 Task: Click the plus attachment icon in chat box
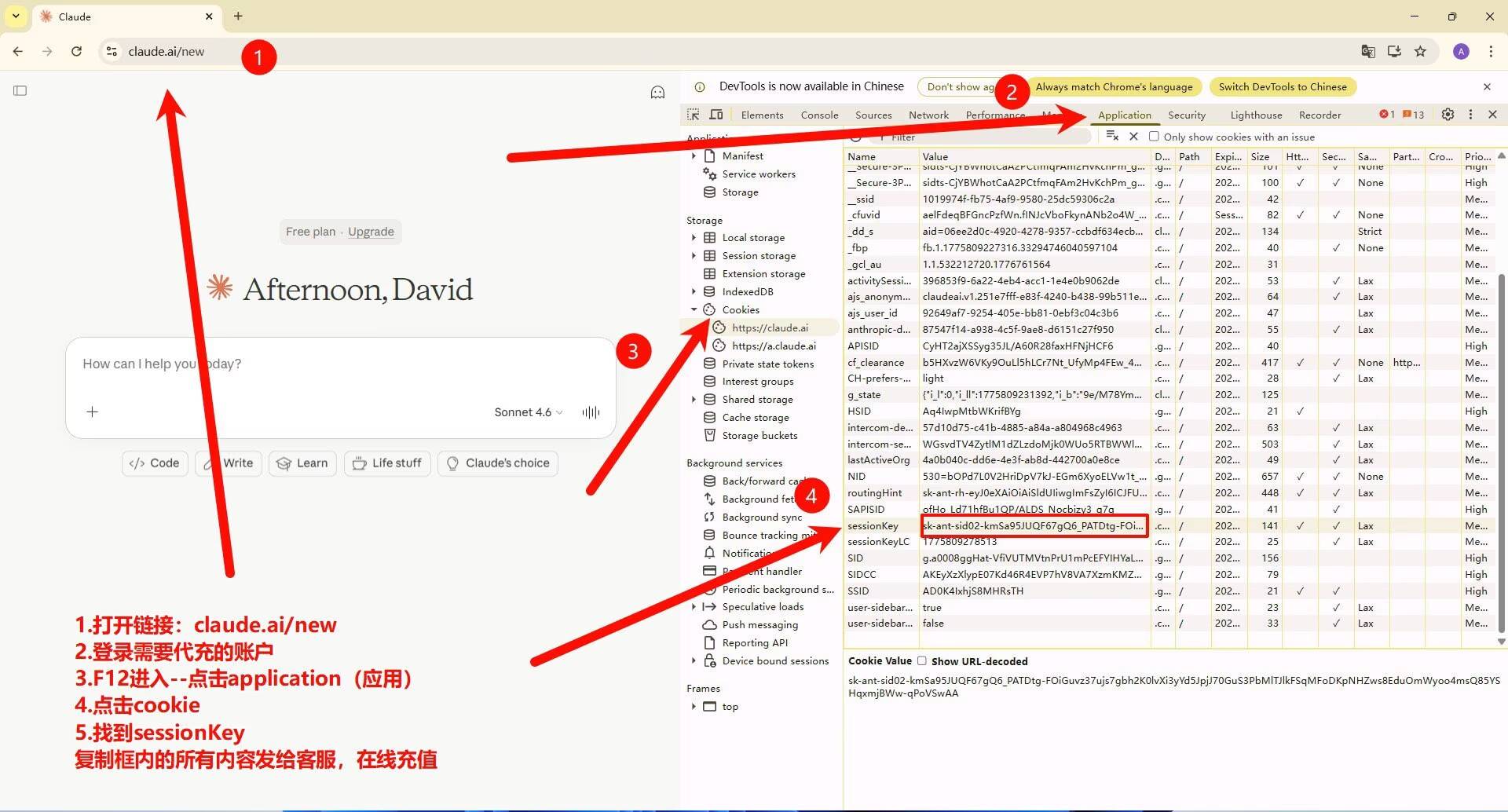click(x=92, y=411)
